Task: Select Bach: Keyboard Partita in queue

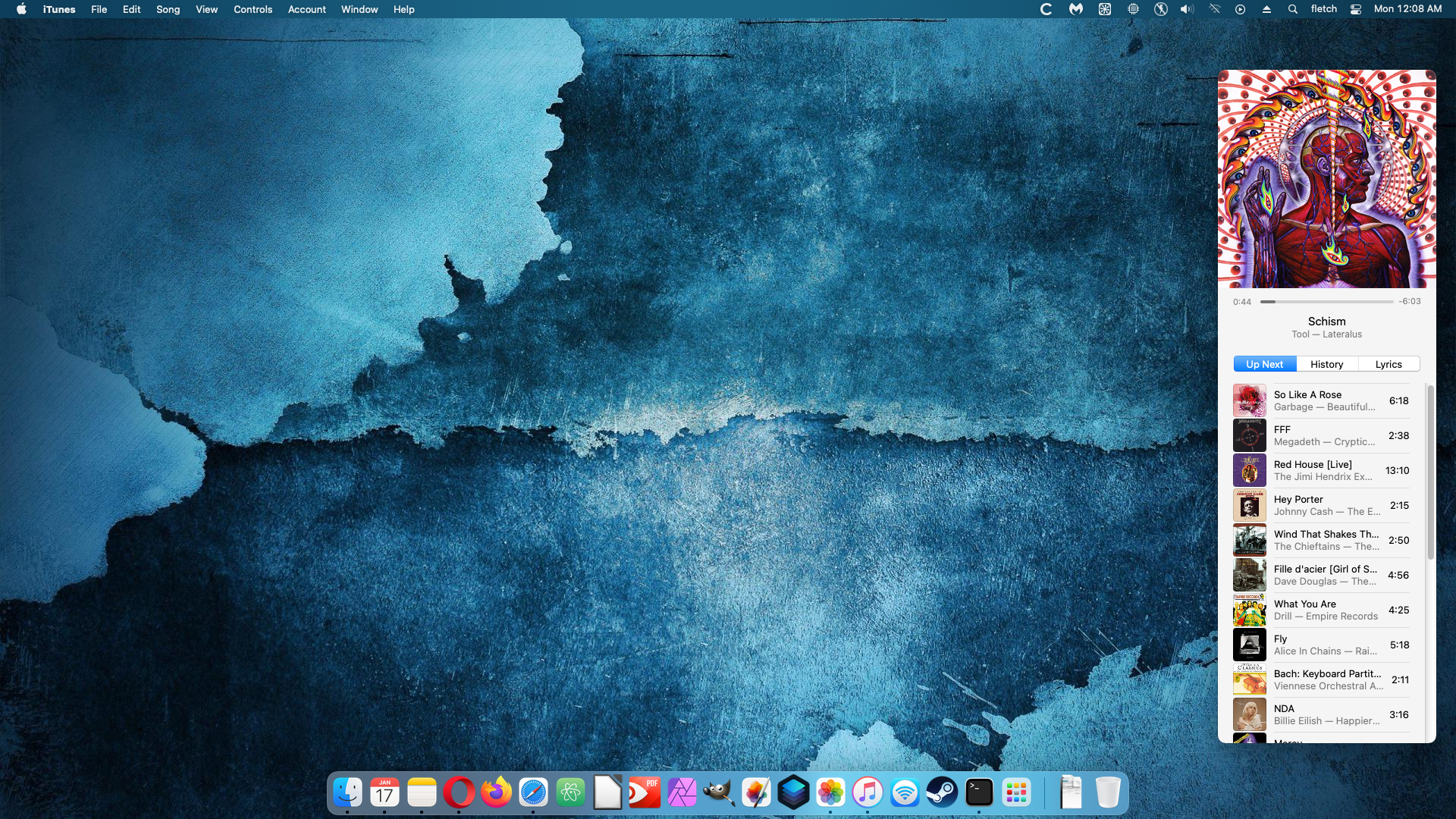Action: click(1321, 679)
